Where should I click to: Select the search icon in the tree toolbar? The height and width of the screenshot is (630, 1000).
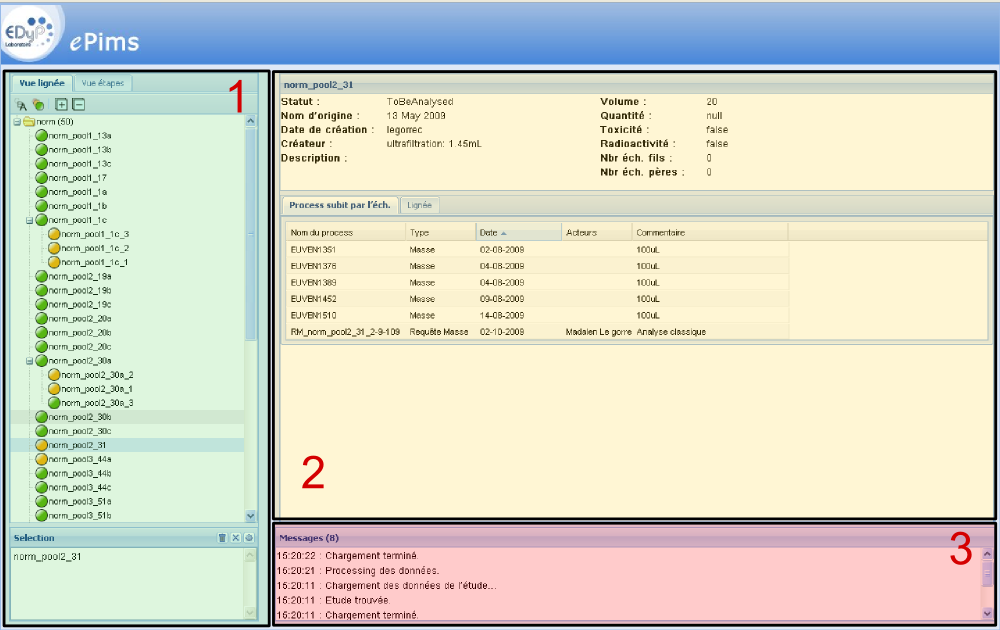[x=21, y=105]
